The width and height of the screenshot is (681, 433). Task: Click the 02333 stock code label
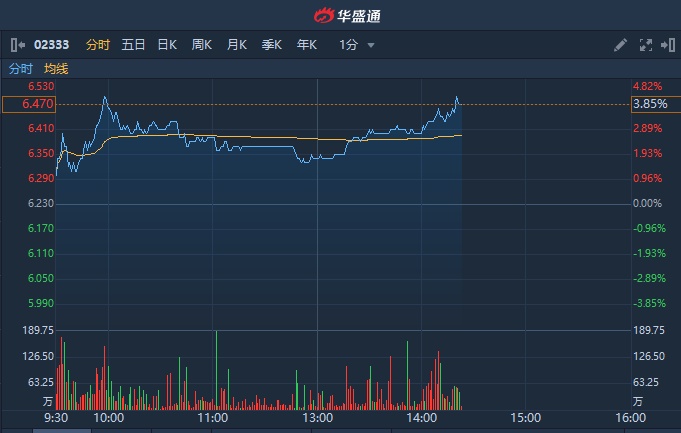point(49,45)
